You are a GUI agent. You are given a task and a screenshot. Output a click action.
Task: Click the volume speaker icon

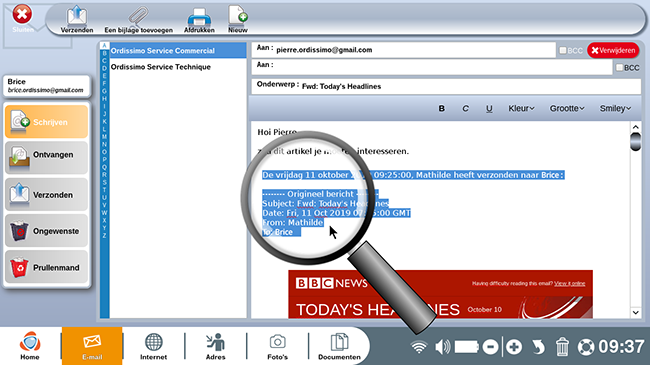tap(442, 347)
